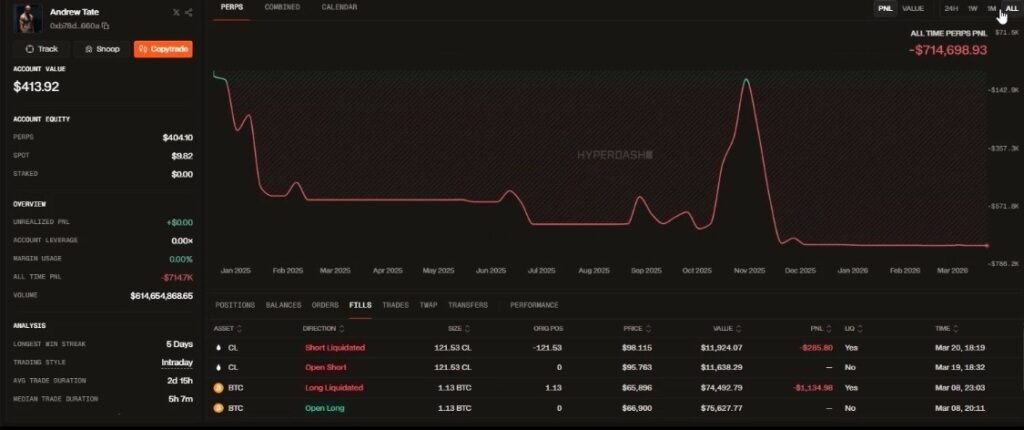Click the Open Short direction text
The height and width of the screenshot is (430, 1024).
point(326,368)
